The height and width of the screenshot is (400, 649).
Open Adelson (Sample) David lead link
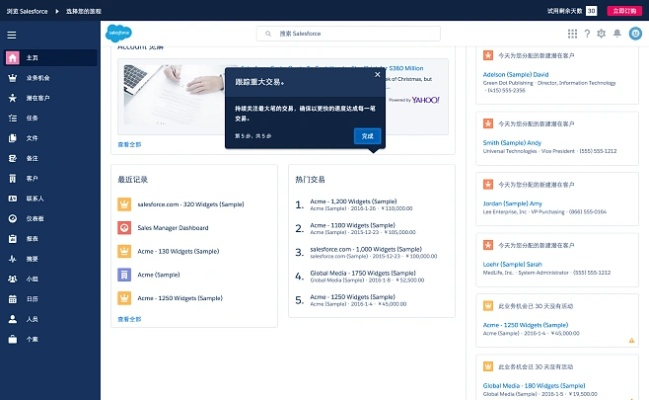516,75
